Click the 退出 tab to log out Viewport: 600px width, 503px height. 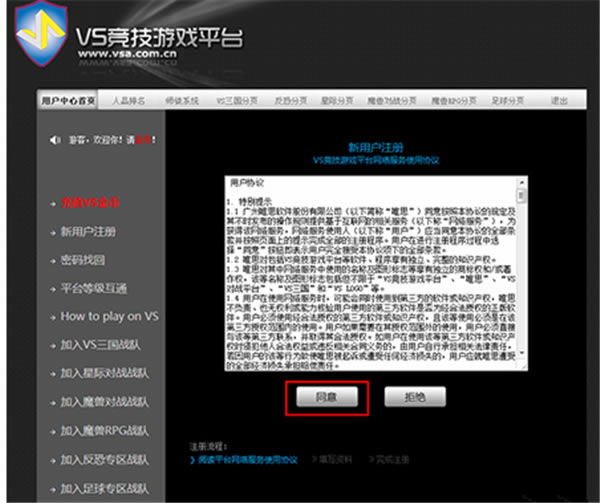click(x=559, y=101)
